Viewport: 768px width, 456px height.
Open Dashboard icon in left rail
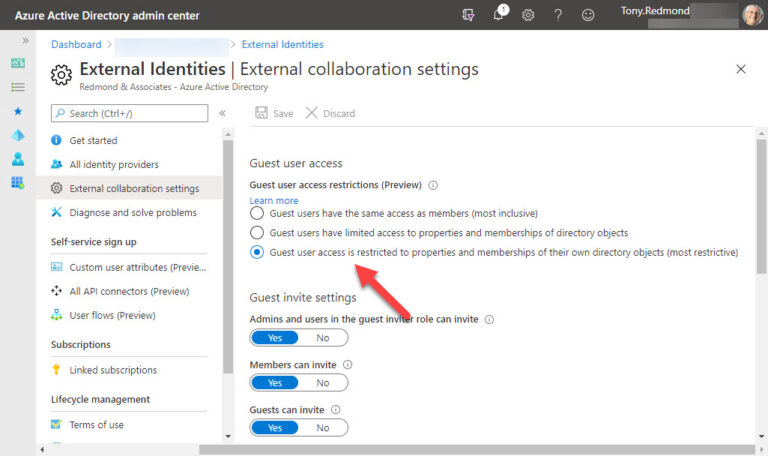pos(18,63)
